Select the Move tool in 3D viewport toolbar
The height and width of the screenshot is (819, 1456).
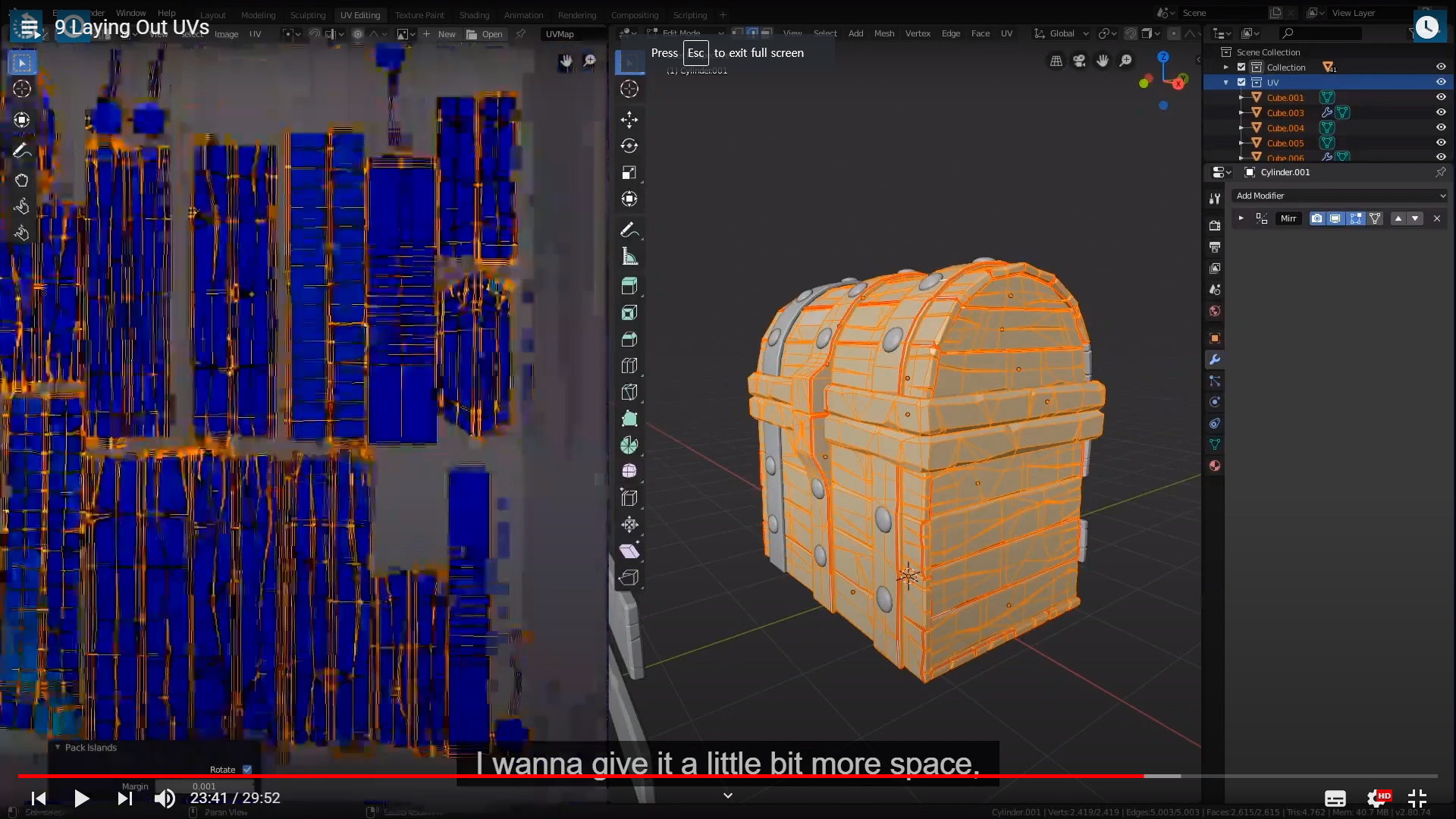629,120
